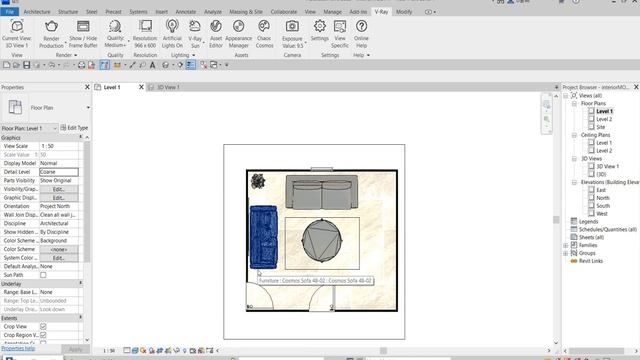Click the View Scale 1 : 50 field

point(59,146)
